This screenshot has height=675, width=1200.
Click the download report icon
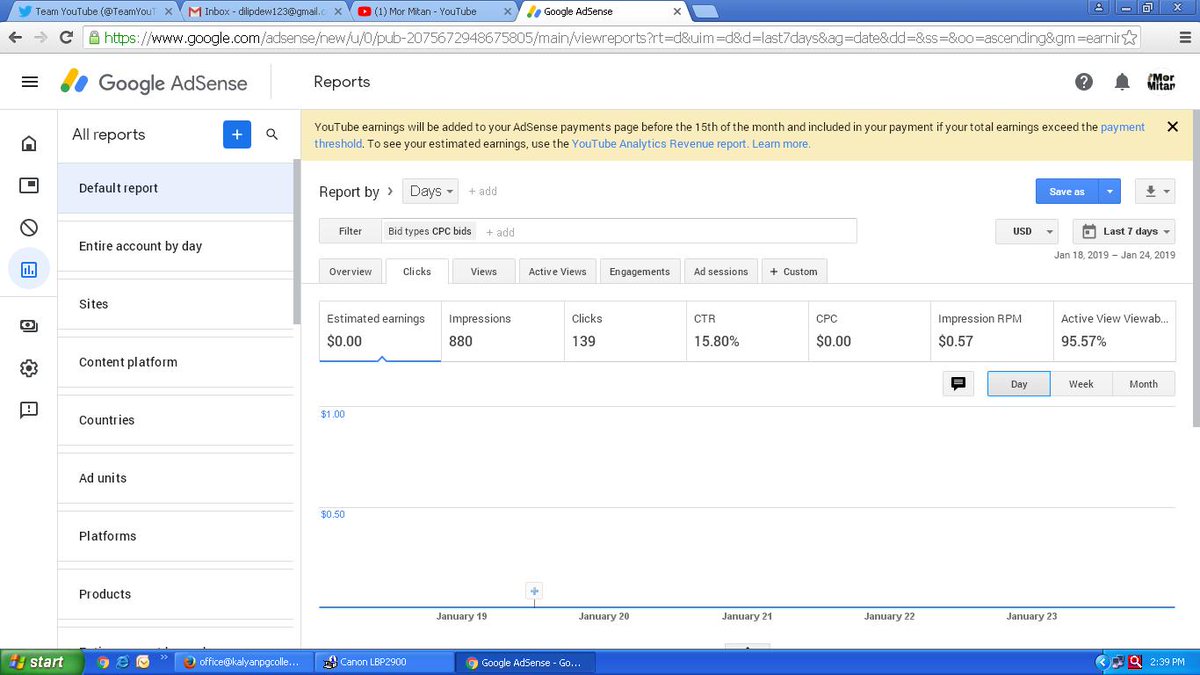[1155, 191]
